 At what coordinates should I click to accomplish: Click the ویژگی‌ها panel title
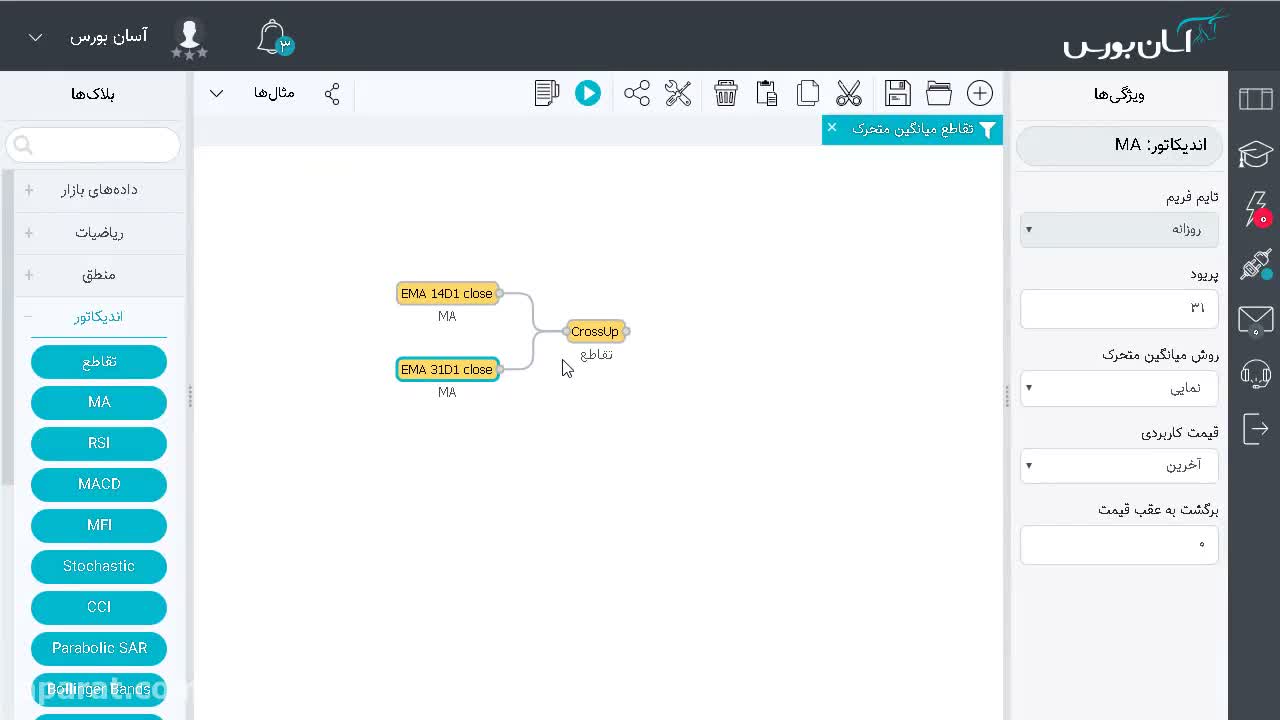(1119, 94)
